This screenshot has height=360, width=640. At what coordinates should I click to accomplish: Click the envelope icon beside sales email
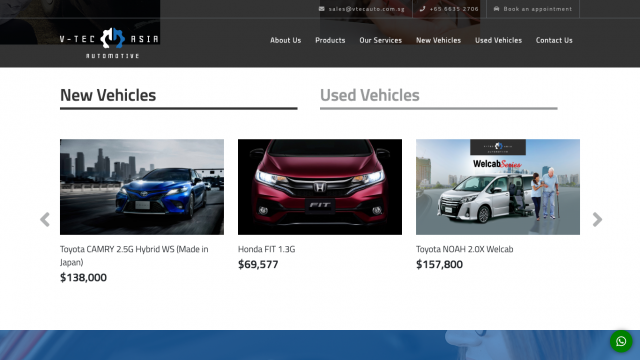(x=322, y=9)
